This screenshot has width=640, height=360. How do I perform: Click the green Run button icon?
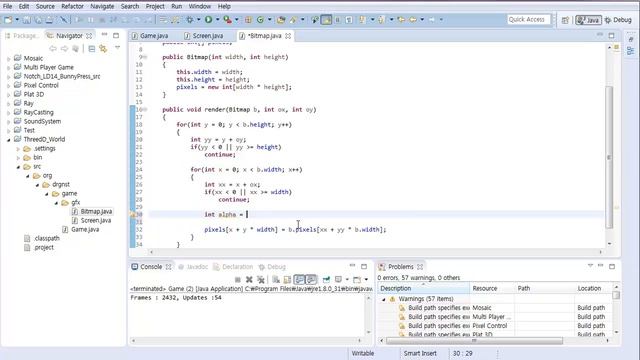209,20
